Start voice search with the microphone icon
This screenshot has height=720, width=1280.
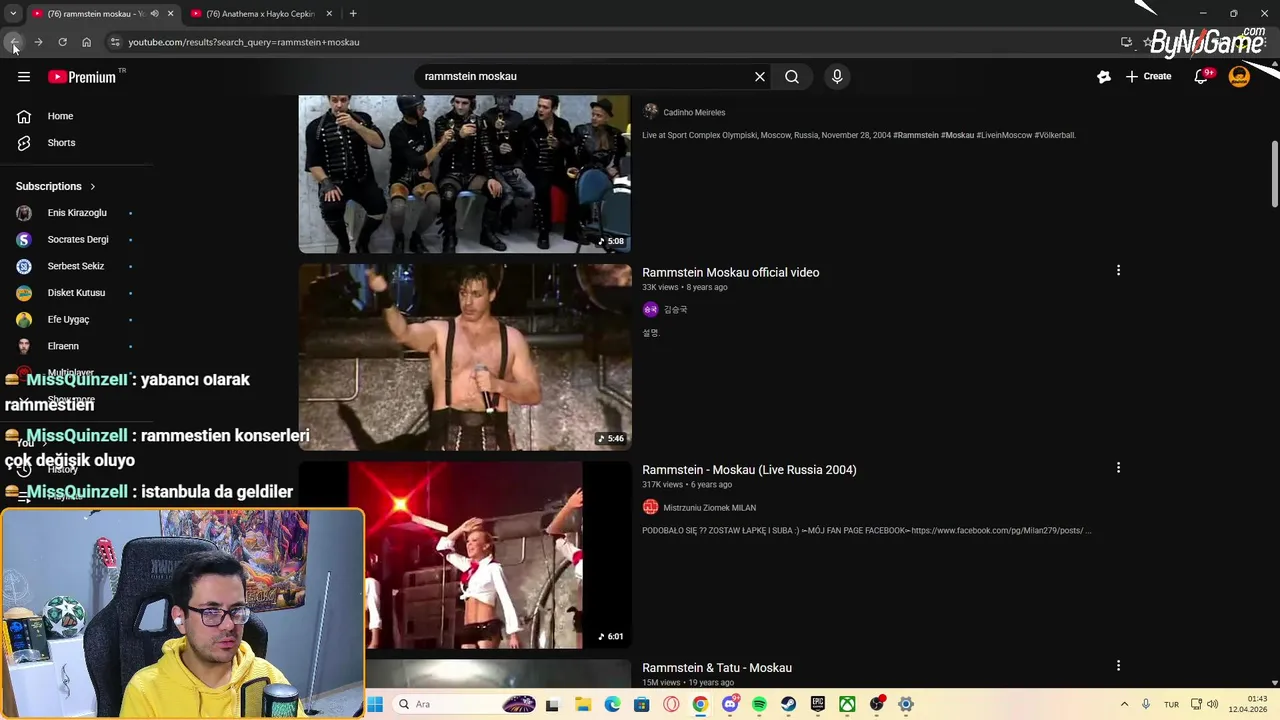(x=837, y=76)
